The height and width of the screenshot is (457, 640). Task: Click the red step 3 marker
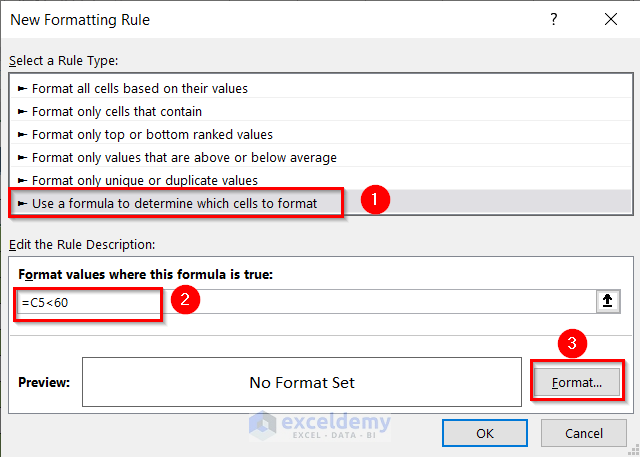point(571,344)
